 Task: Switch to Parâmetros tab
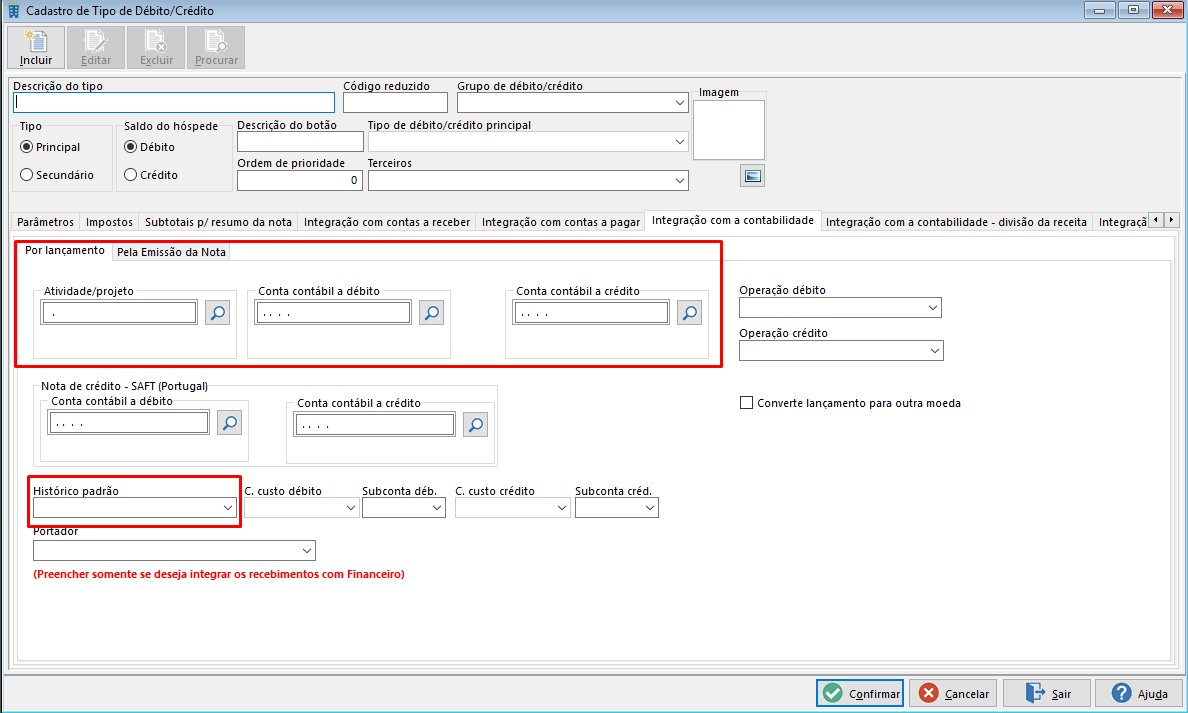click(x=45, y=222)
